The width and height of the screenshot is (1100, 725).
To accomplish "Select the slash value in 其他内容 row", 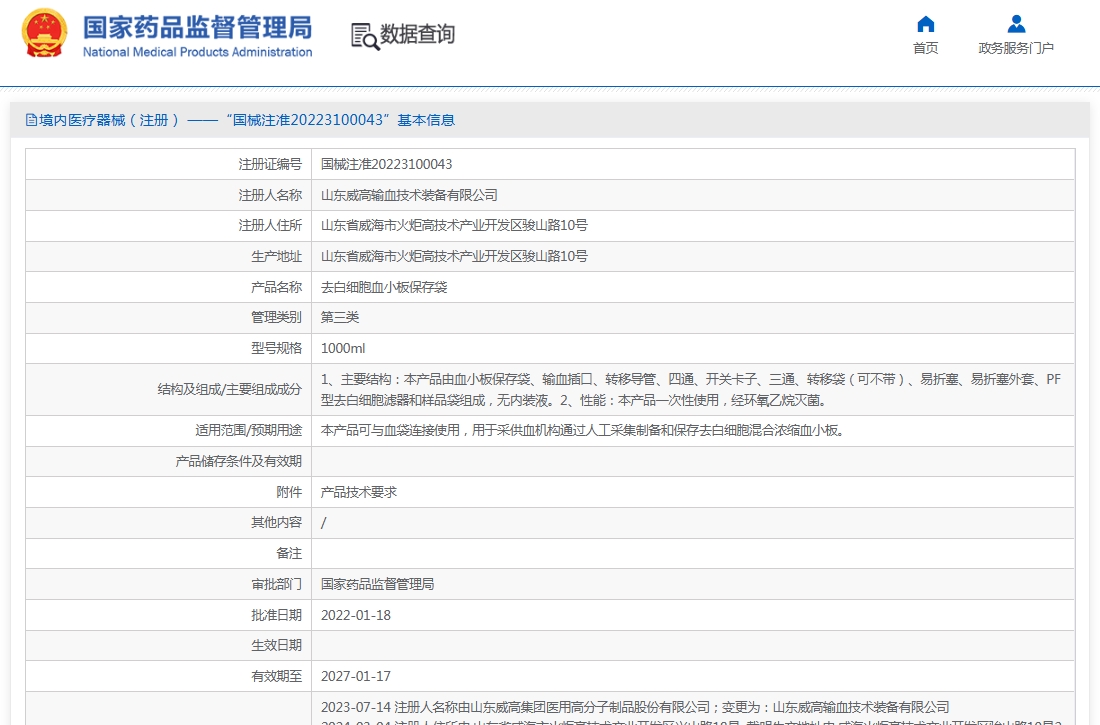I will pos(323,523).
